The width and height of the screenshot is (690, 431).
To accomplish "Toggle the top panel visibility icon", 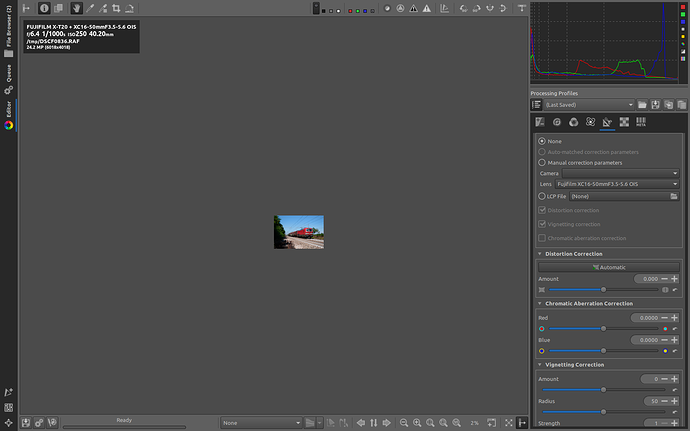I will tap(522, 8).
